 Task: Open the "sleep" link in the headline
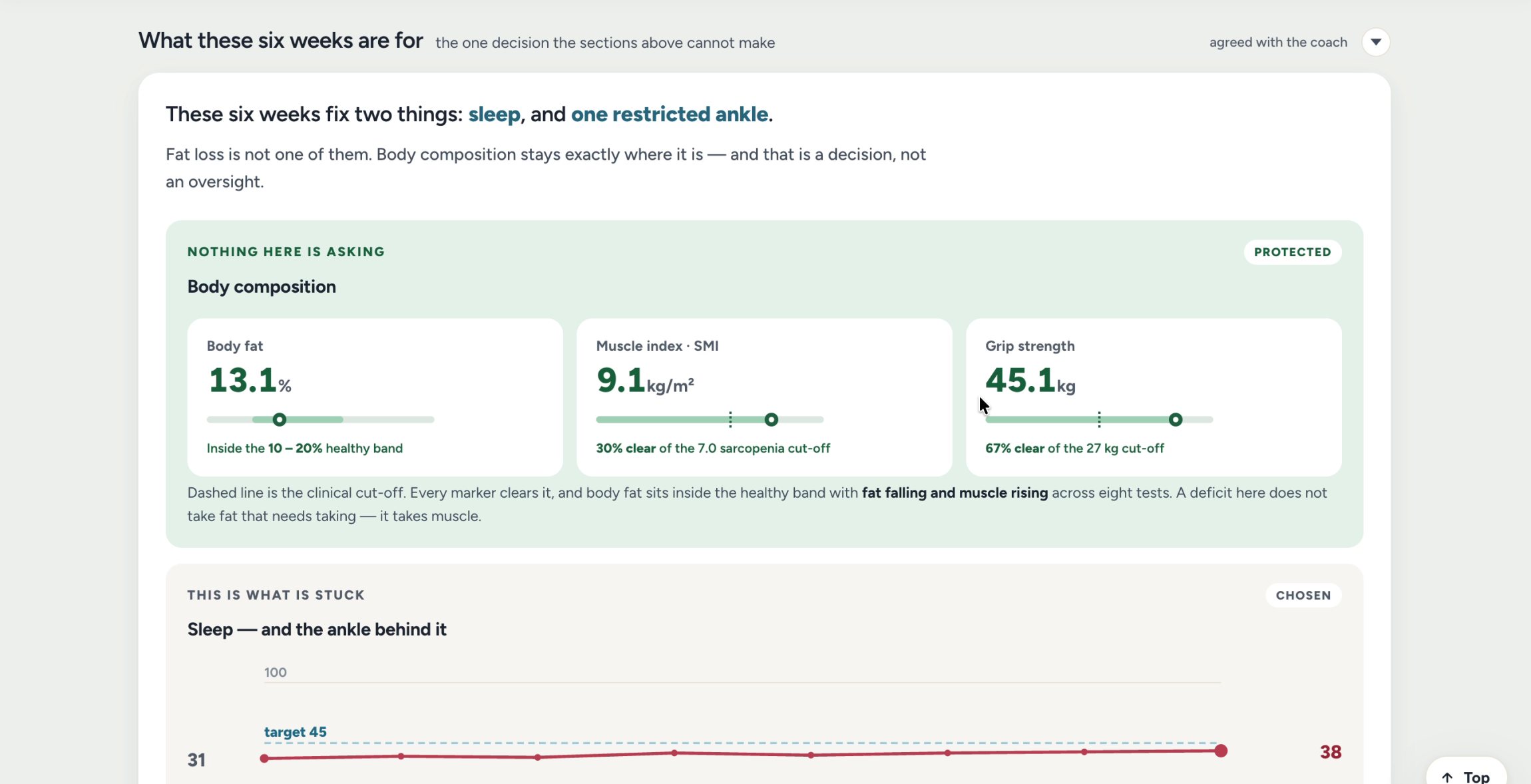pos(494,114)
